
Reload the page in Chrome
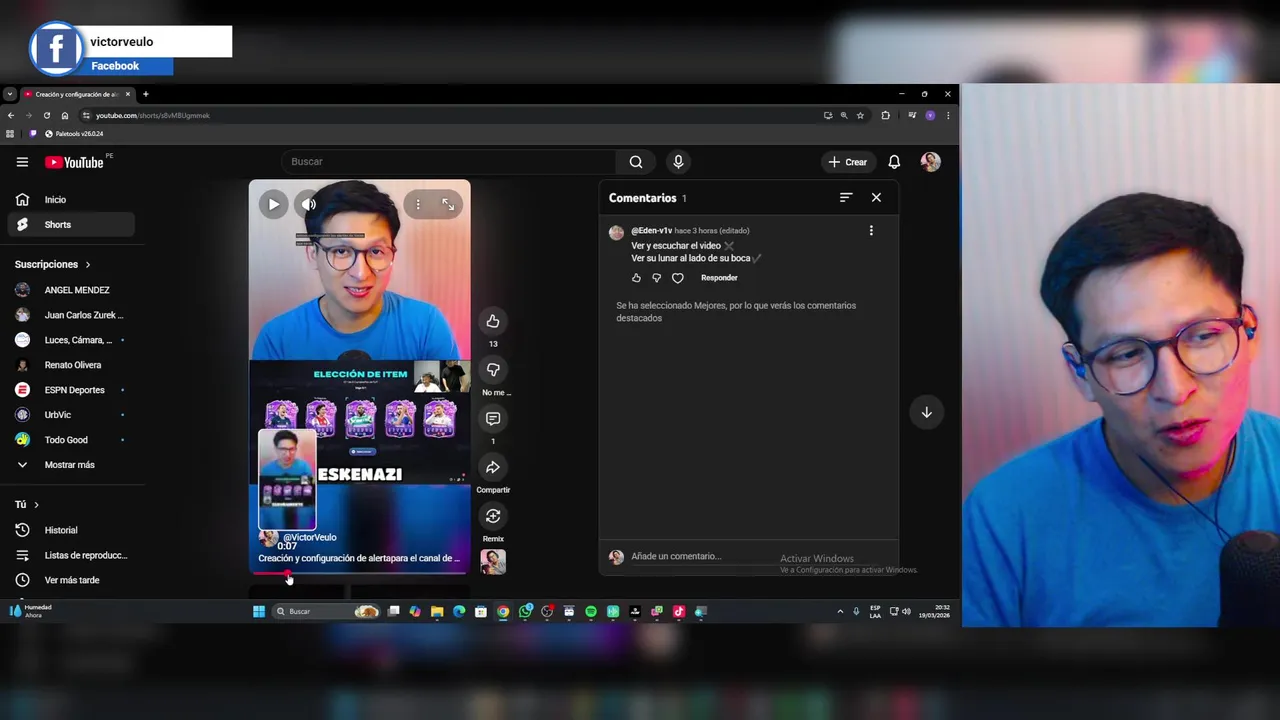coord(46,115)
